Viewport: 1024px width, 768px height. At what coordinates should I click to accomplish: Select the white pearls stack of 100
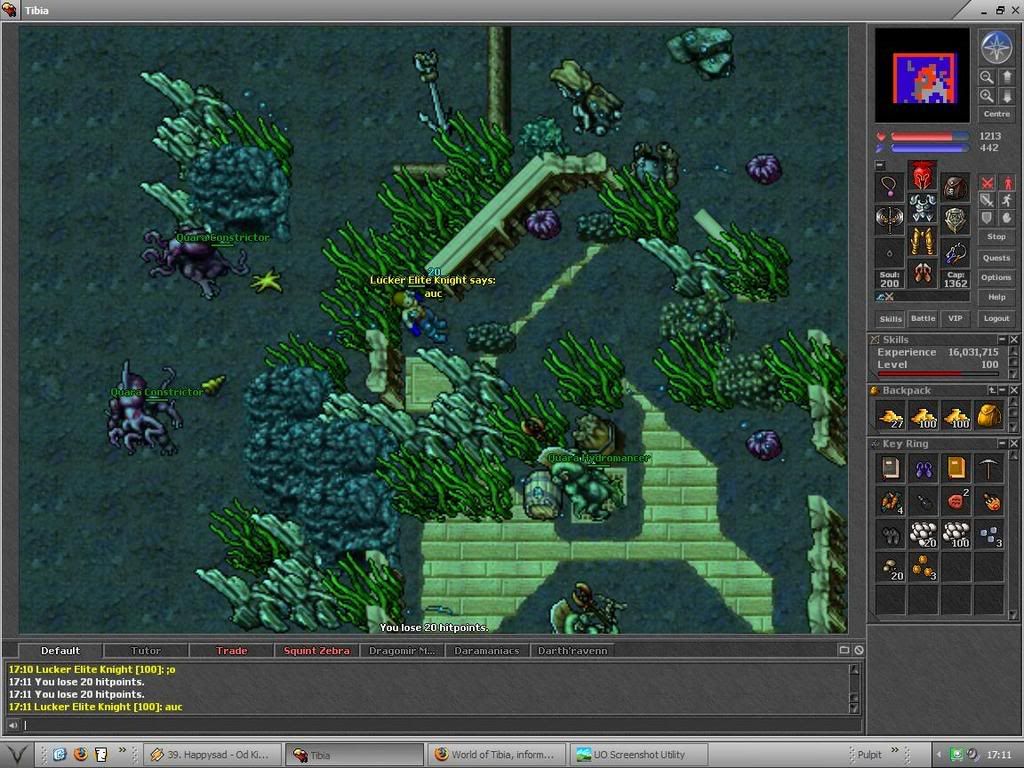955,534
